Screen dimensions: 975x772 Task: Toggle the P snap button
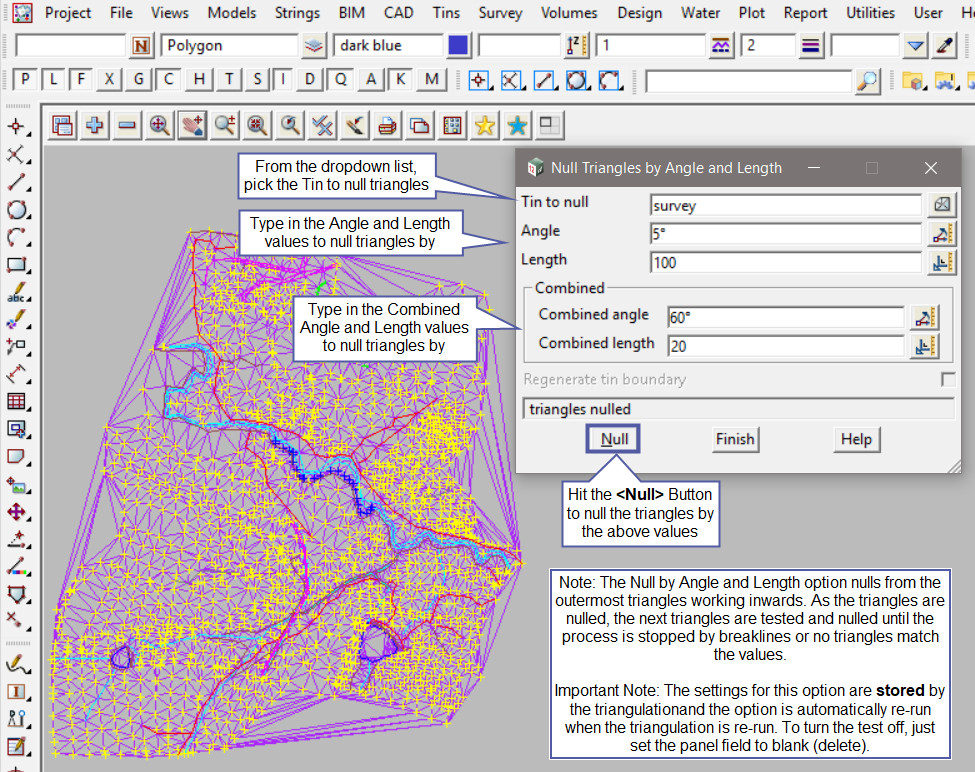pyautogui.click(x=25, y=80)
